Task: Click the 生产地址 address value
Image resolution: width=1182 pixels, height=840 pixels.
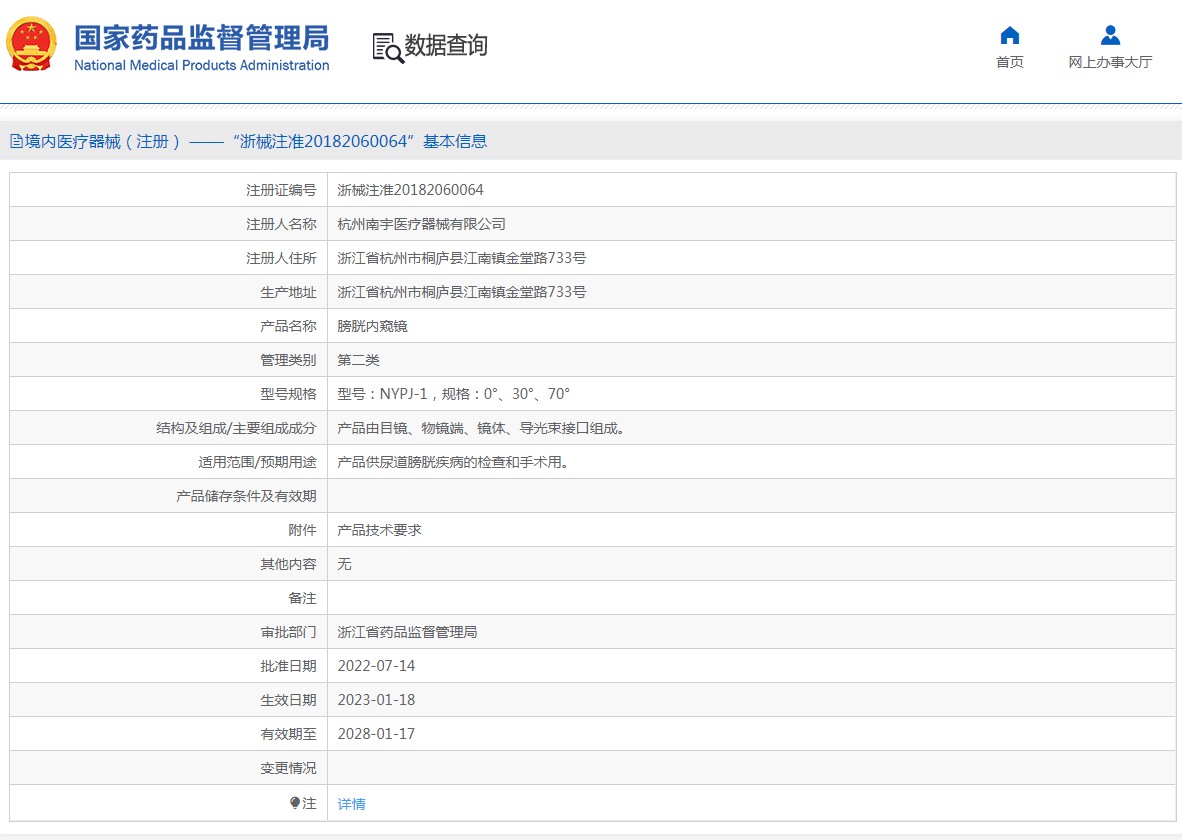Action: click(461, 292)
